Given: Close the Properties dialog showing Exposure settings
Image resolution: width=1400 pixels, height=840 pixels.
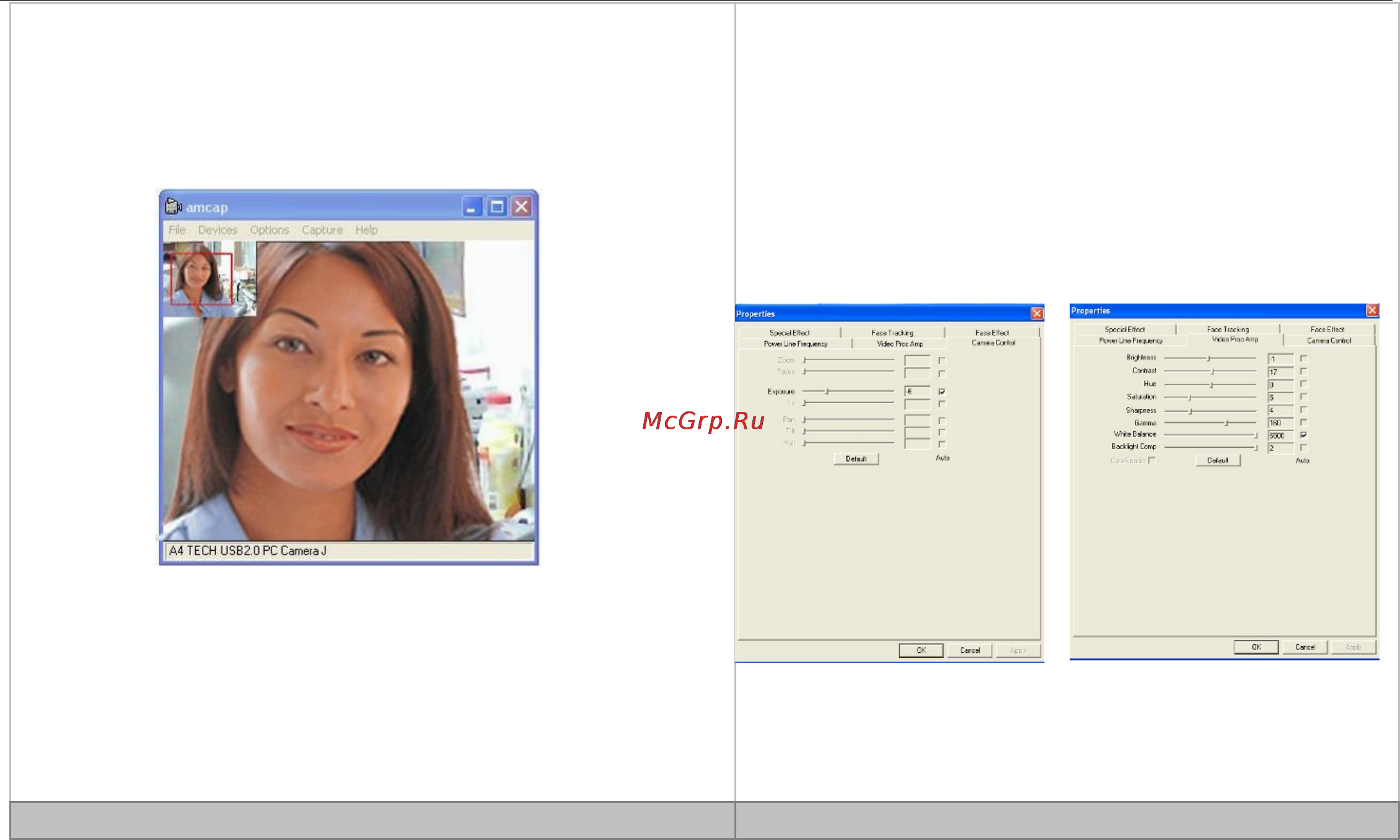Looking at the screenshot, I should pos(1036,313).
